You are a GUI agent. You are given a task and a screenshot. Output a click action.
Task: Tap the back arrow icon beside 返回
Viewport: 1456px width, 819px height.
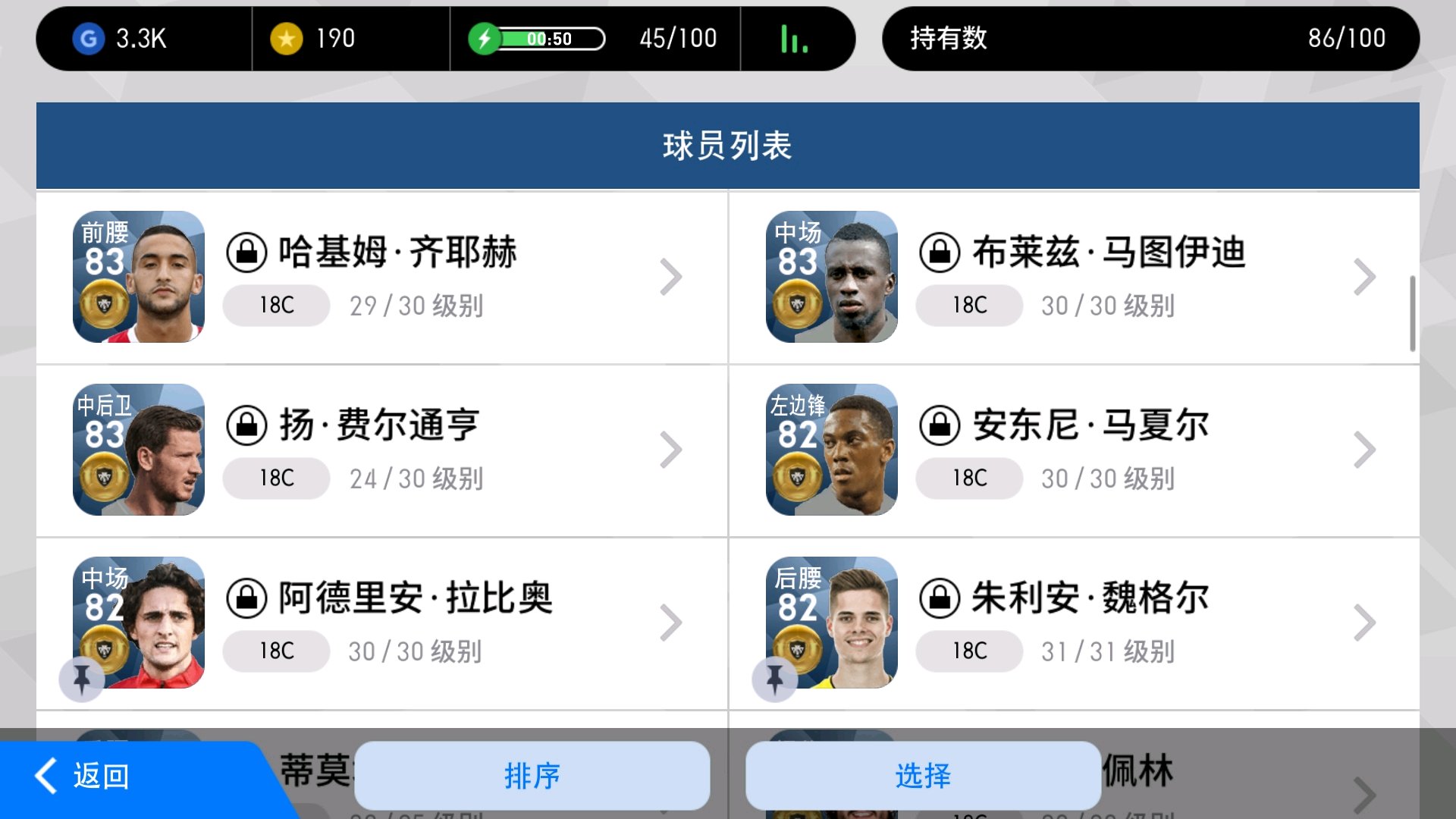(x=46, y=776)
